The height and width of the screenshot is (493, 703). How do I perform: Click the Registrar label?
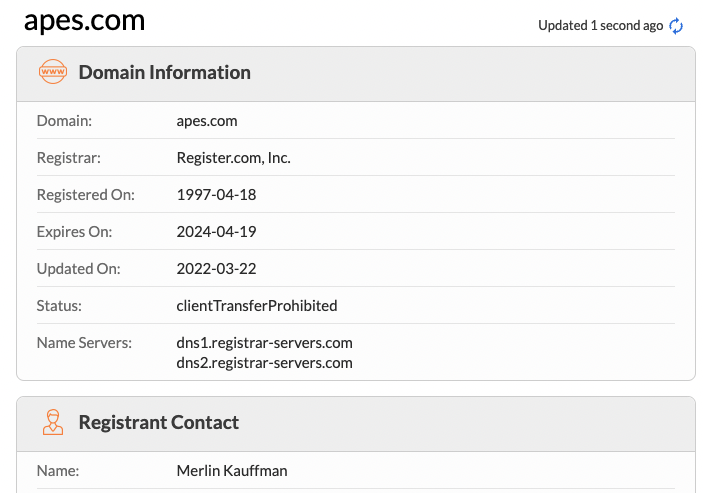(69, 158)
